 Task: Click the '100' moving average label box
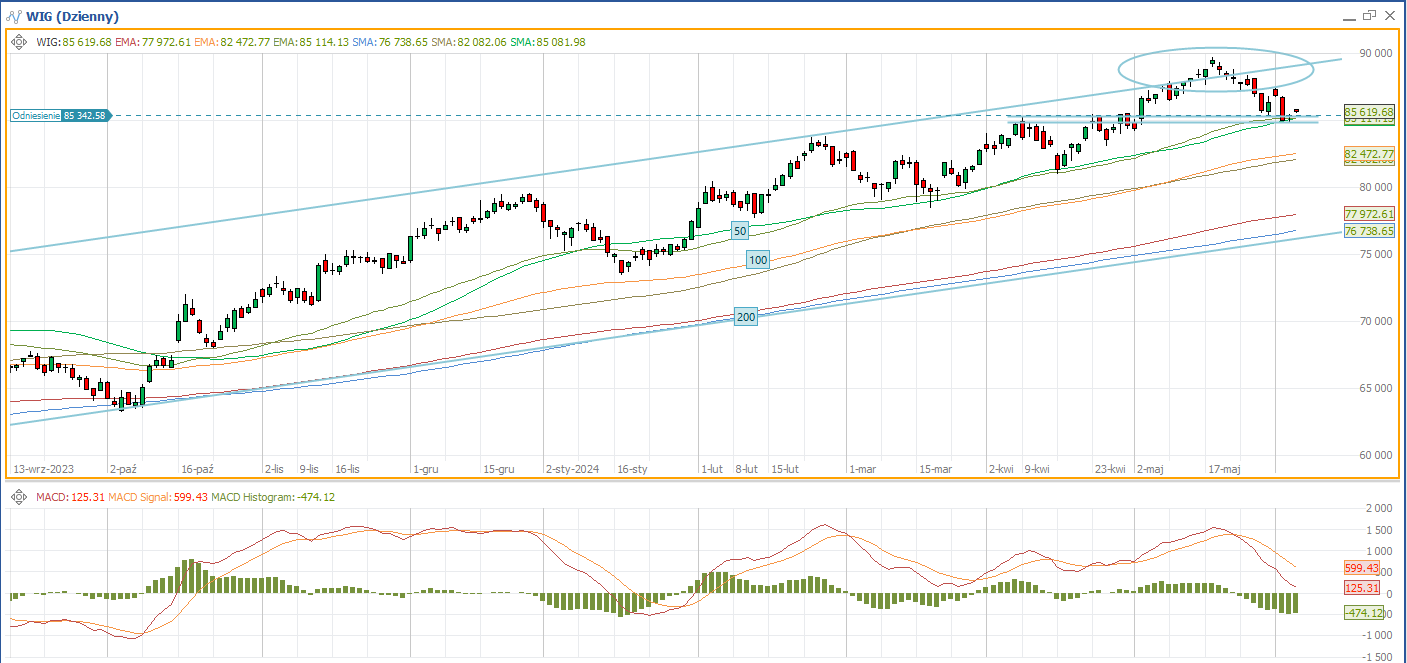point(758,260)
